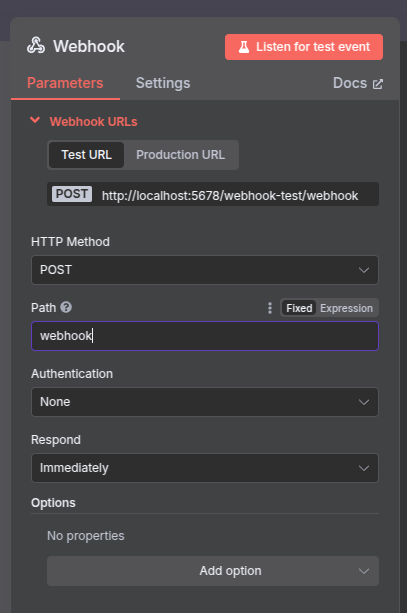Viewport: 407px width, 613px height.
Task: Open the HTTP Method dropdown
Action: click(x=205, y=270)
